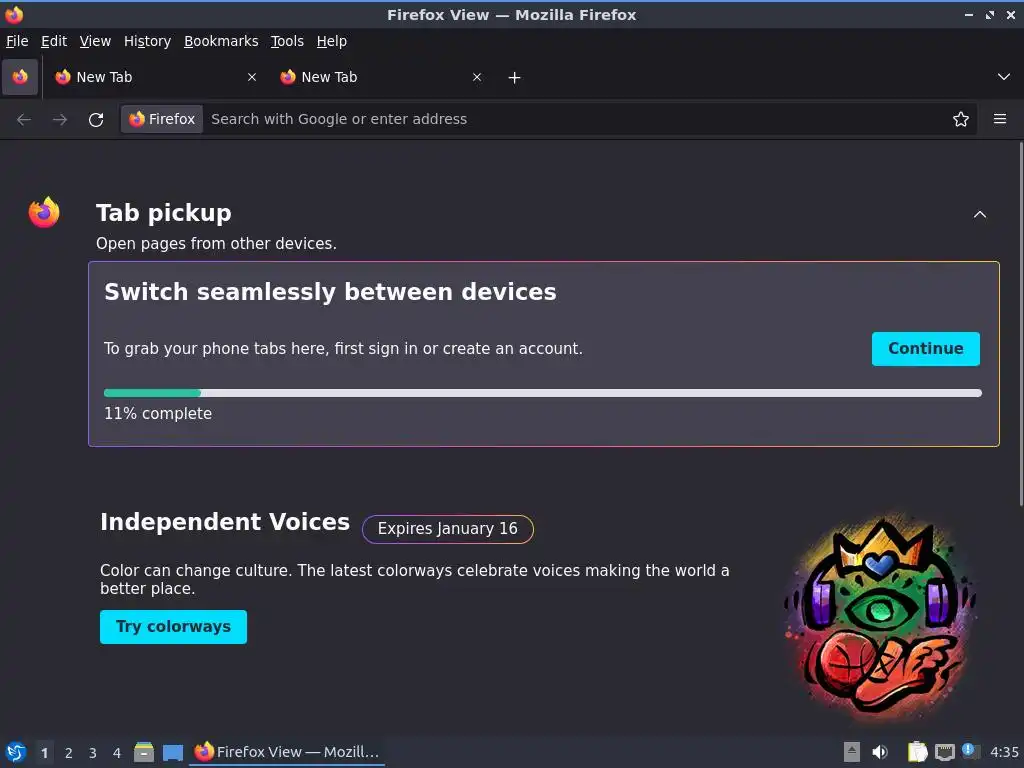1024x768 pixels.
Task: Open the list all tabs dropdown
Action: (1004, 77)
